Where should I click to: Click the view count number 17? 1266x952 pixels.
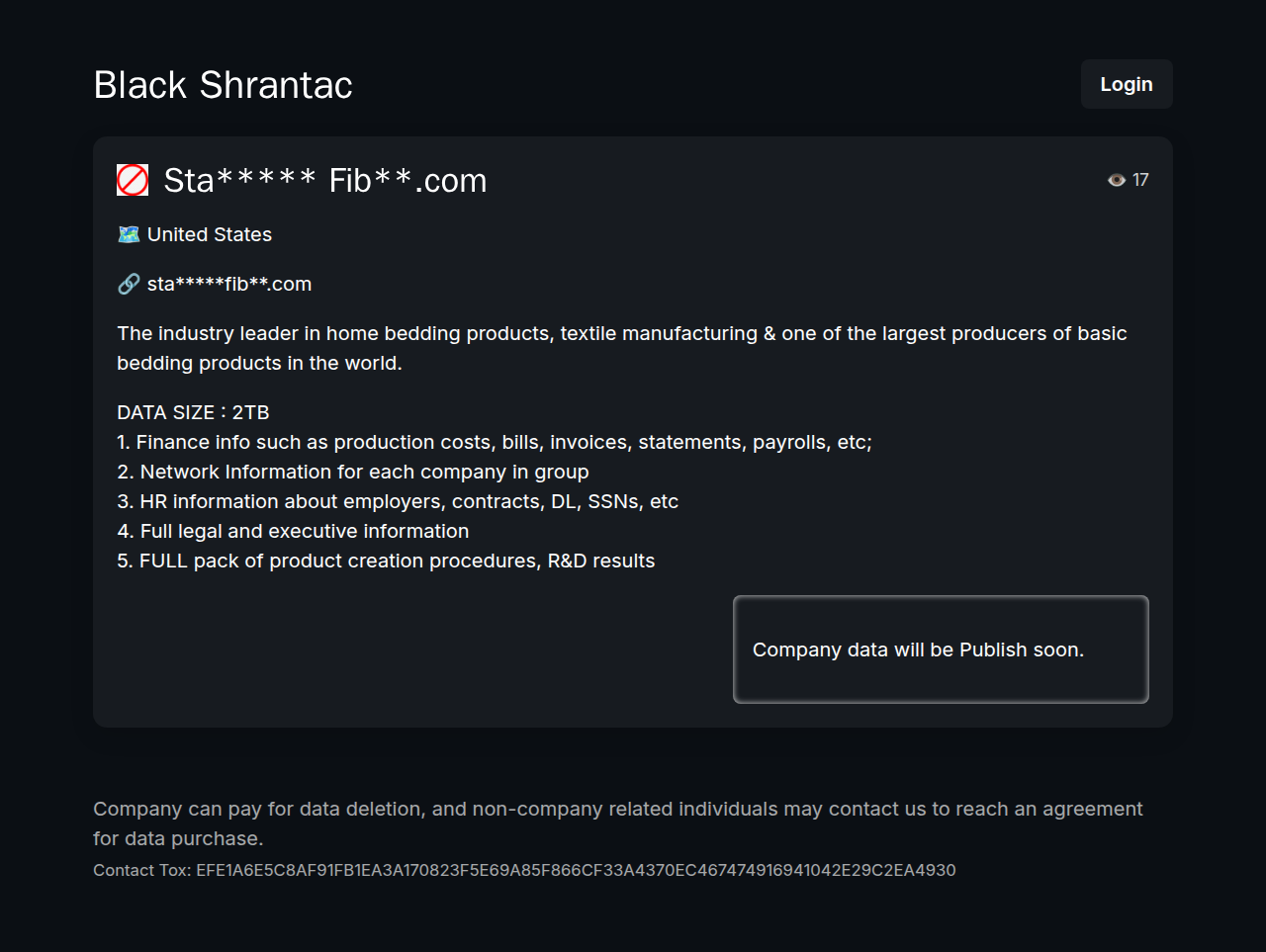(x=1140, y=180)
